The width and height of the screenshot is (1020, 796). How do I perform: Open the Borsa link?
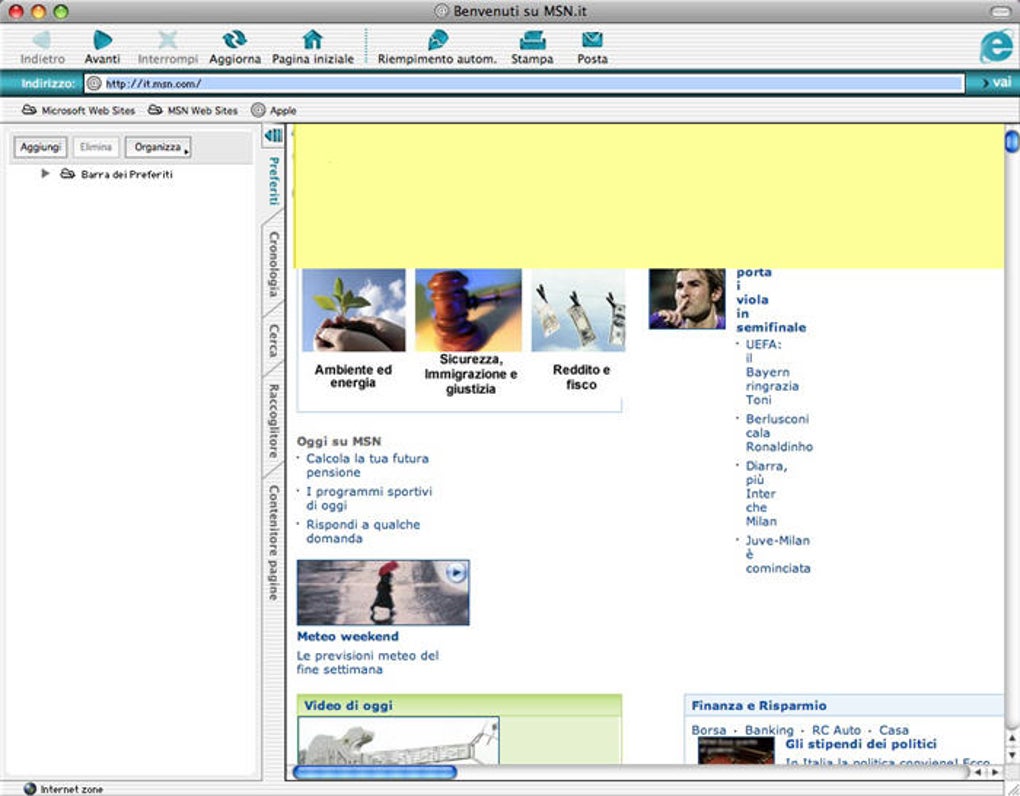click(x=708, y=730)
